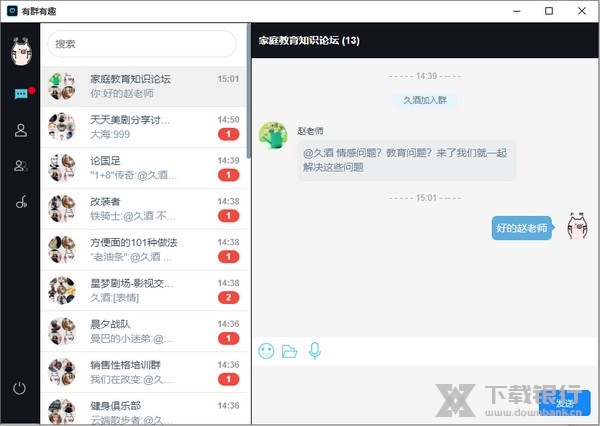Open the 销售性格培训群 conversation
600x426 pixels.
(144, 373)
